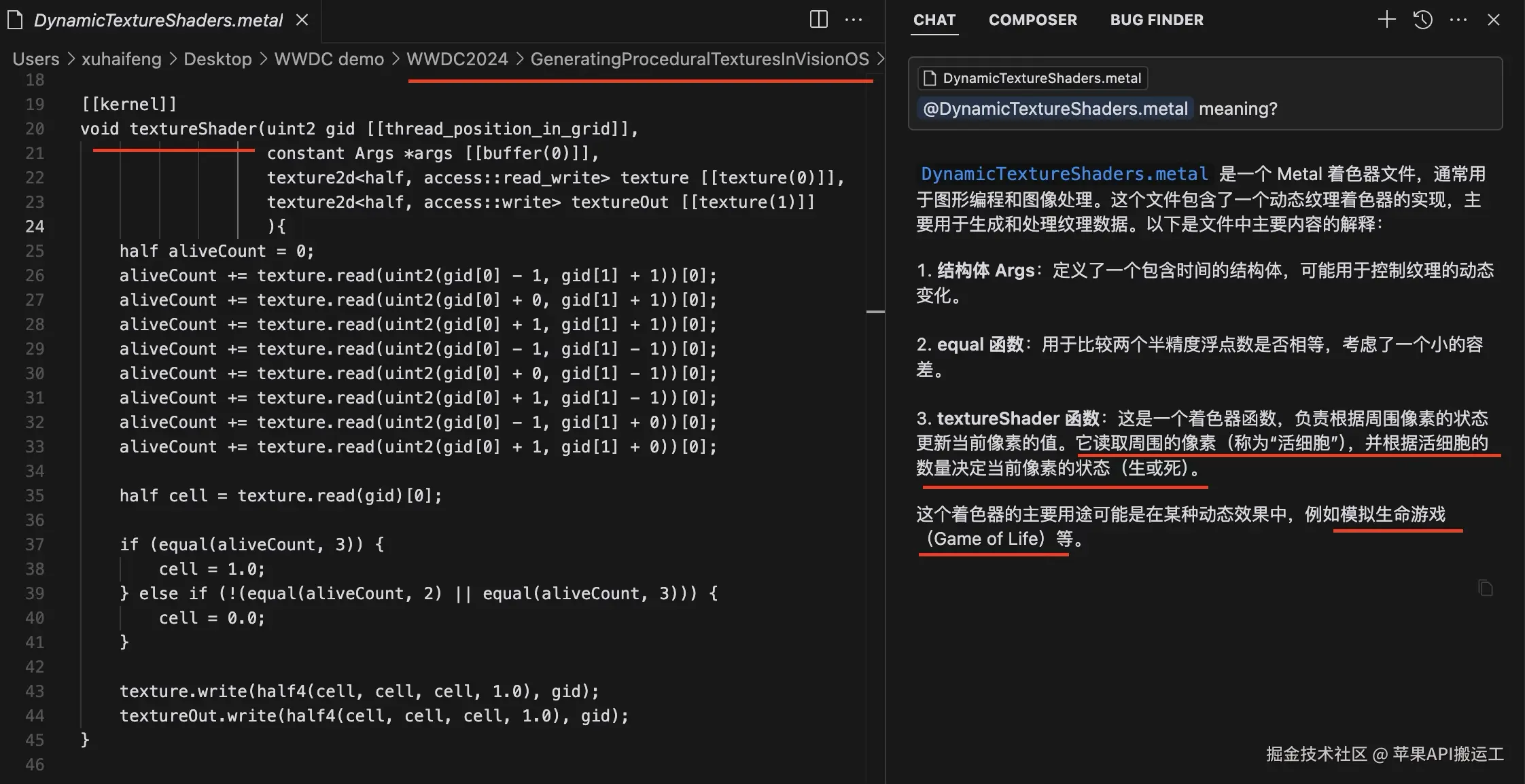Click the DynamicTextureShaders.metal context file chip
Image resolution: width=1525 pixels, height=784 pixels.
pos(1033,78)
